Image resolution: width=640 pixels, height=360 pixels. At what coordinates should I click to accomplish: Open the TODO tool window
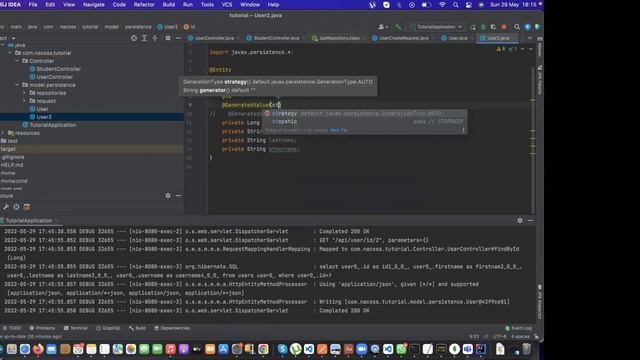[x=12, y=328]
